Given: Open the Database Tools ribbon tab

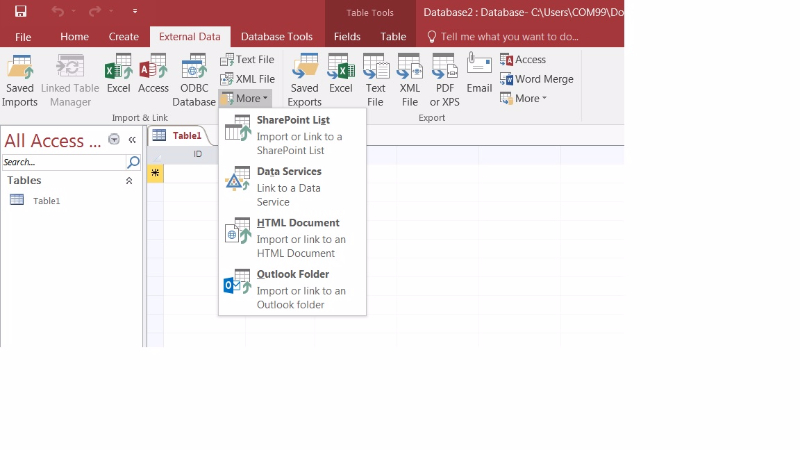Looking at the screenshot, I should tap(277, 37).
